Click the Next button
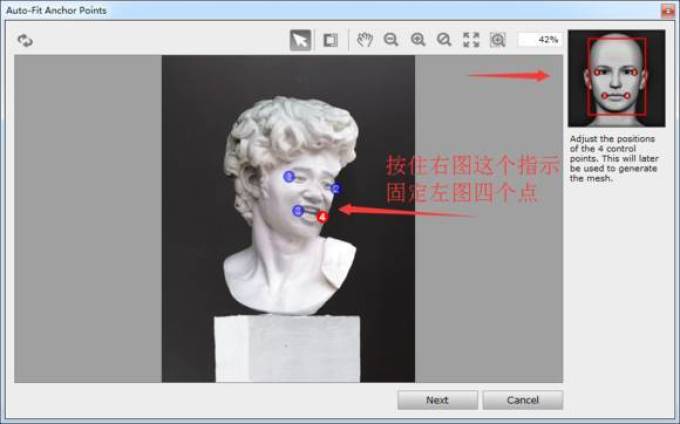The image size is (680, 424). pyautogui.click(x=437, y=400)
